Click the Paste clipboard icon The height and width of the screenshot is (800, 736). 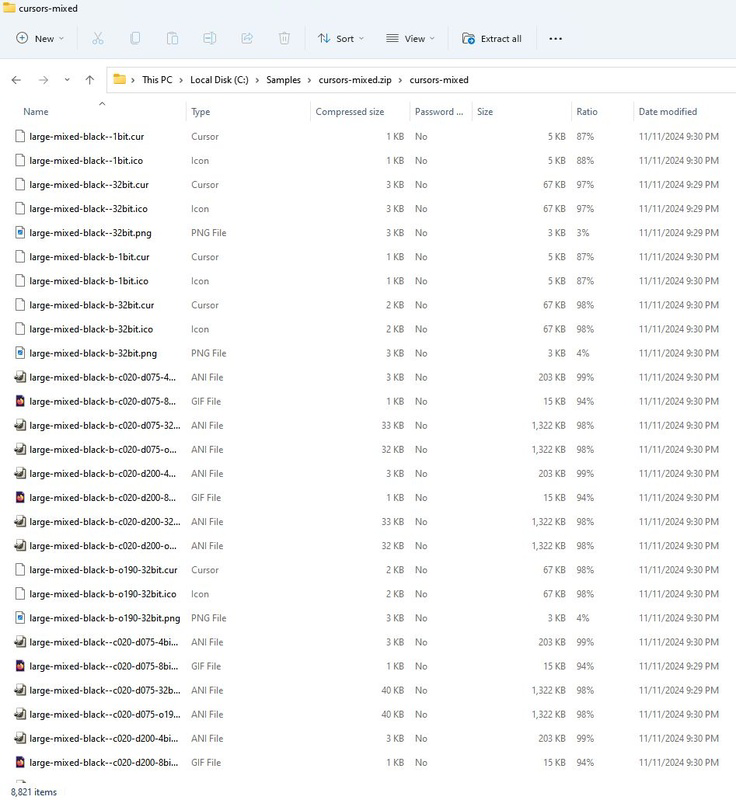[x=172, y=39]
